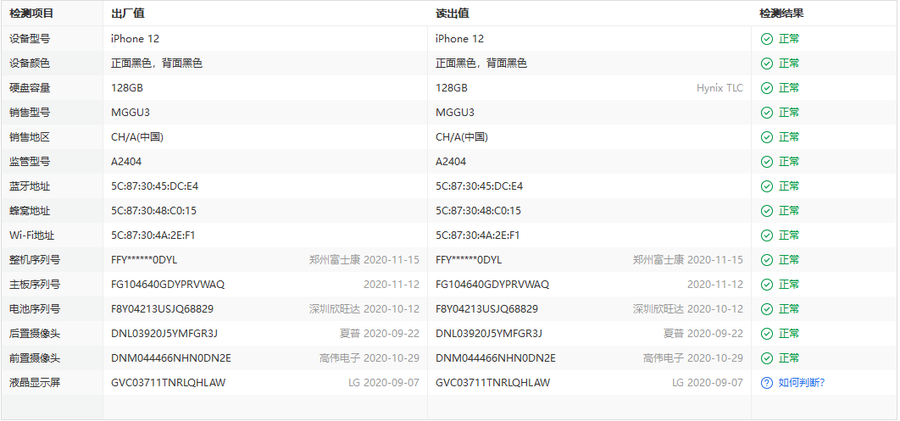Click the green check icon for 整机序列号 row
Viewport: 900px width, 421px height.
pyautogui.click(x=766, y=260)
